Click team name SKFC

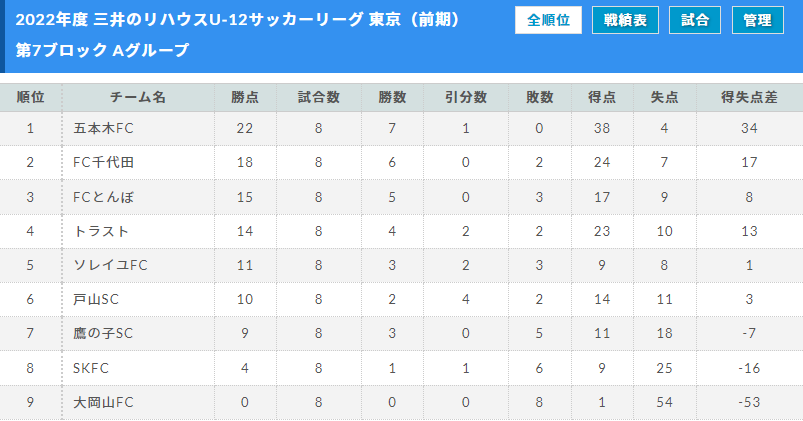tap(91, 368)
